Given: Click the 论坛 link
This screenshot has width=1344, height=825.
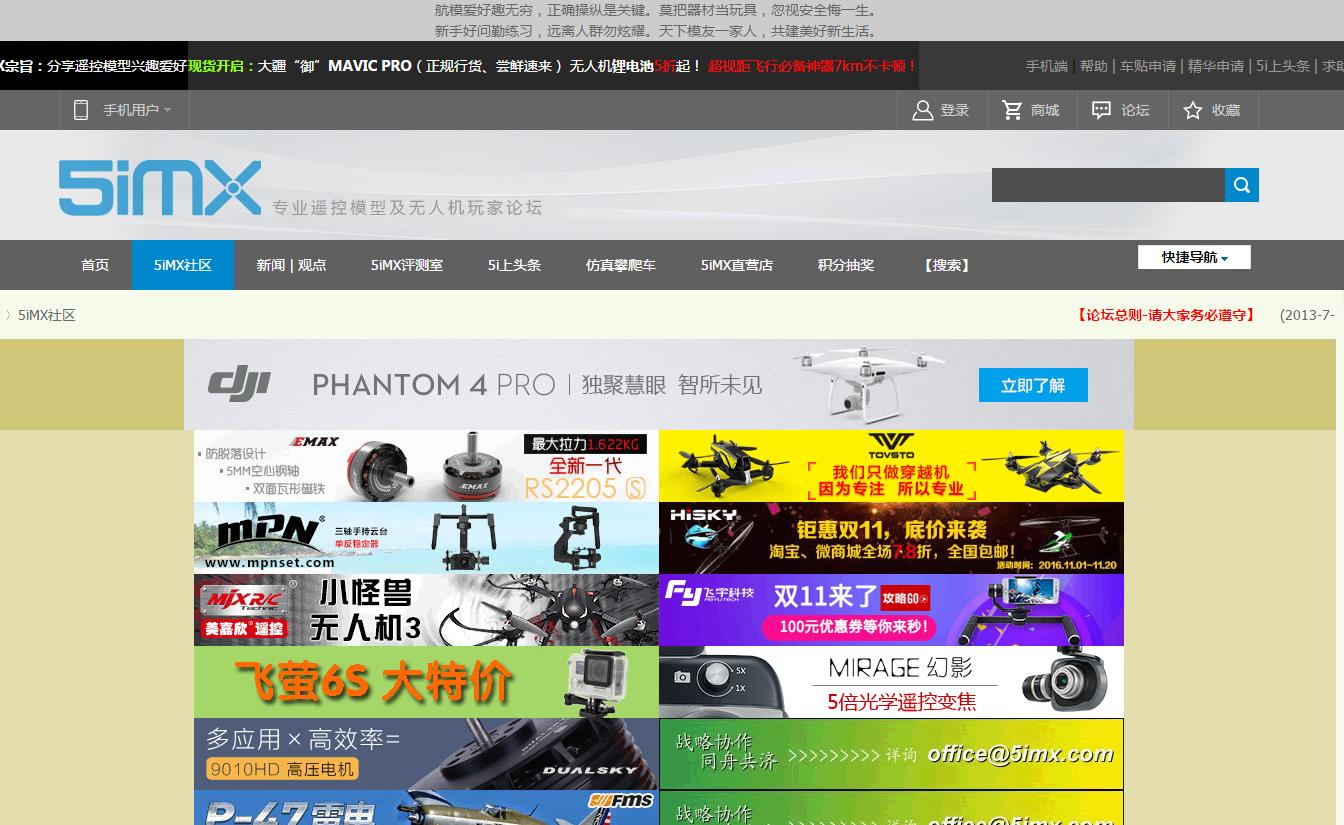Looking at the screenshot, I should [1135, 110].
